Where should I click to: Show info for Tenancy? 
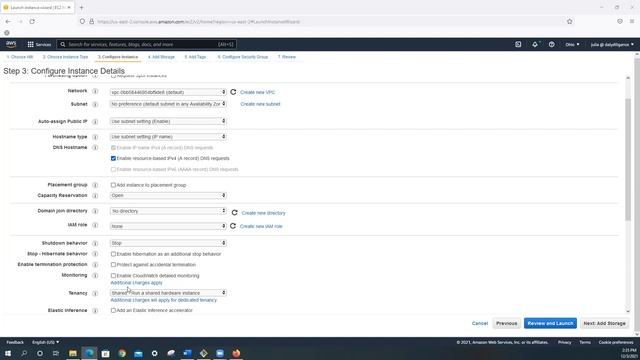click(95, 293)
